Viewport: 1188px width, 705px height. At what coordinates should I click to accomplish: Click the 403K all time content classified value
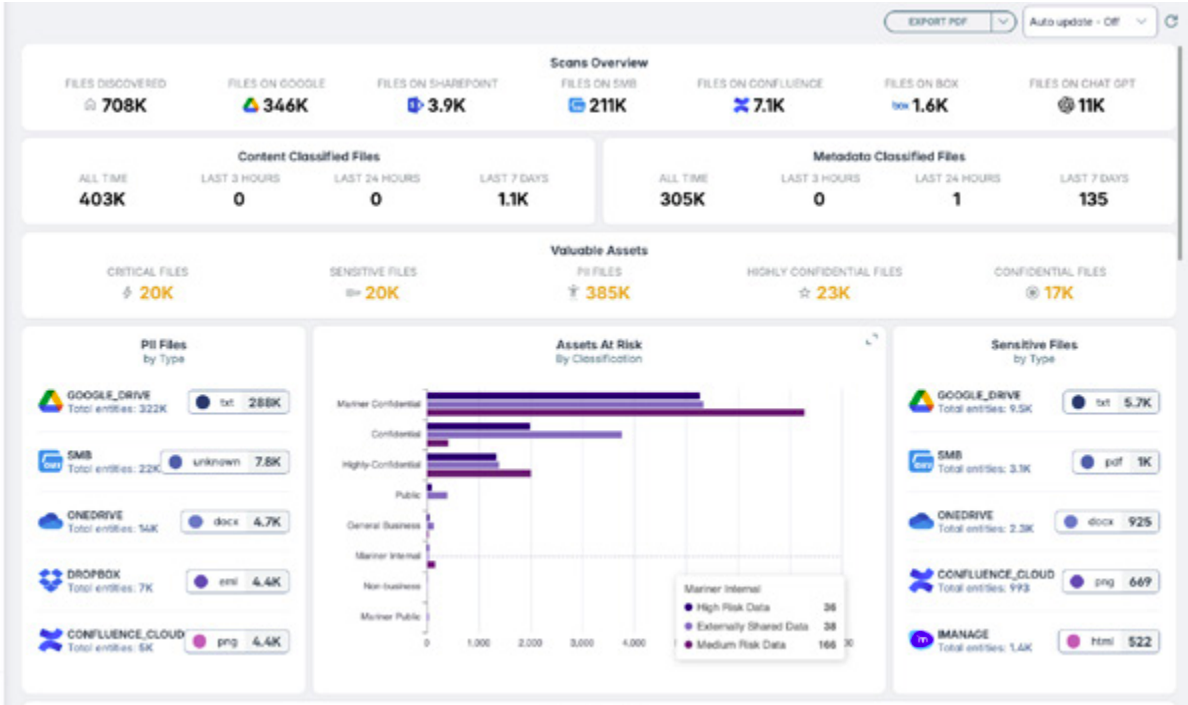click(x=102, y=199)
